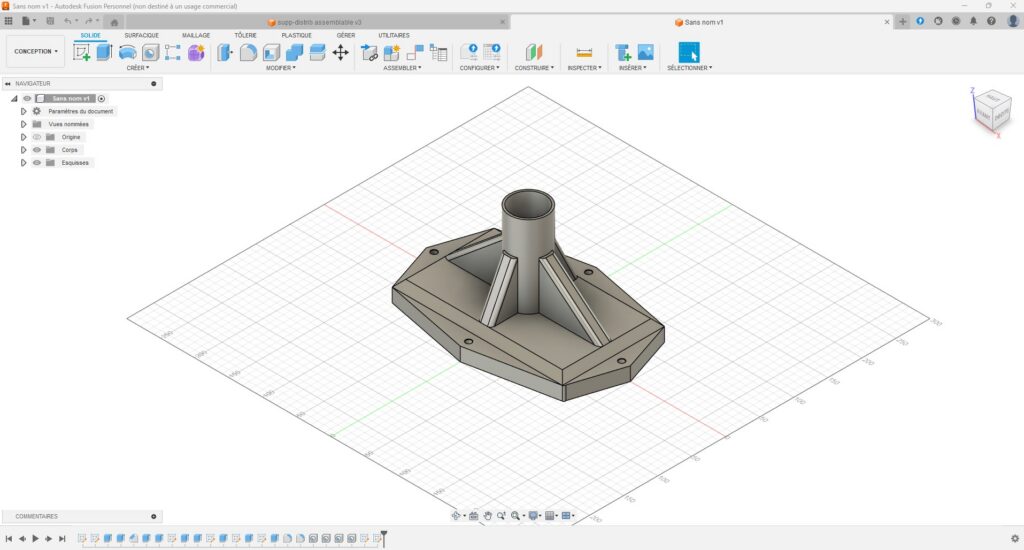This screenshot has width=1024, height=550.
Task: Toggle visibility eye for Esquisses folder
Action: tap(37, 163)
